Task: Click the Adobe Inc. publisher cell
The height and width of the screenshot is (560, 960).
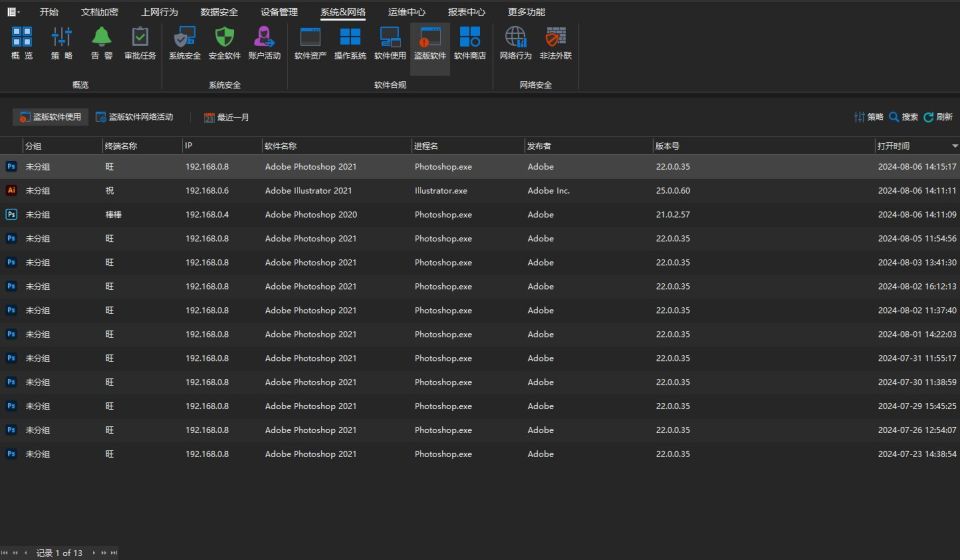Action: 549,190
